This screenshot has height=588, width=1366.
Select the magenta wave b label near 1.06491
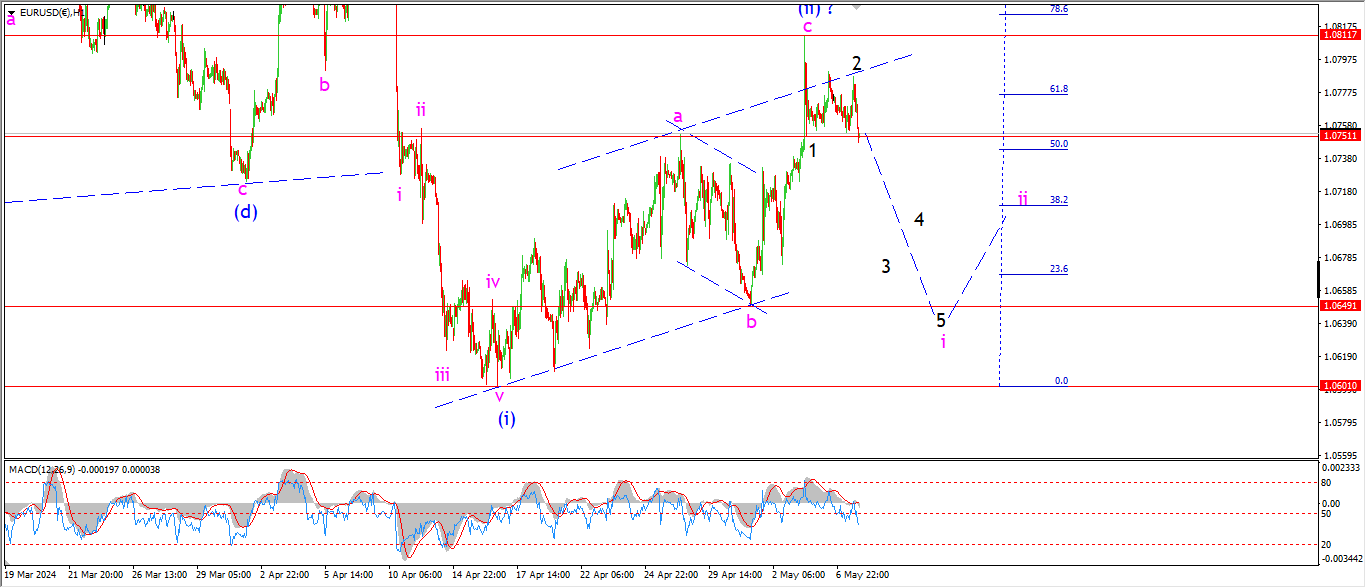click(751, 321)
